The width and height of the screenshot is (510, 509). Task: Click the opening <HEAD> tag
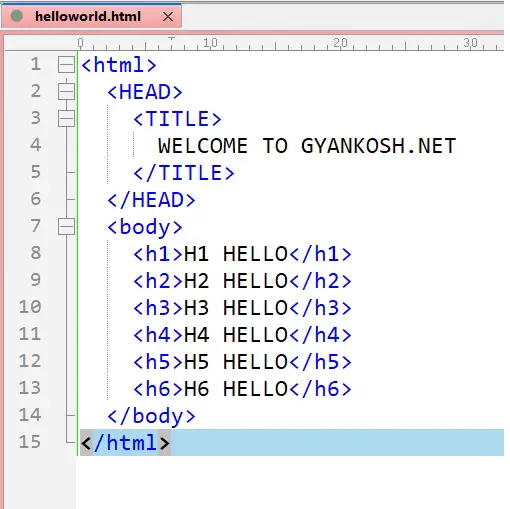coord(145,92)
